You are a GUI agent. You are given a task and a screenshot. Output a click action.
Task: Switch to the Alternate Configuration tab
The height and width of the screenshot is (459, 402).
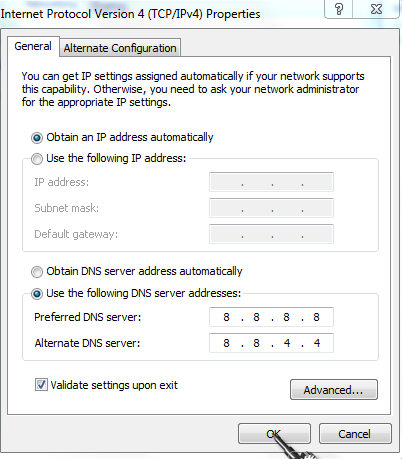(120, 48)
